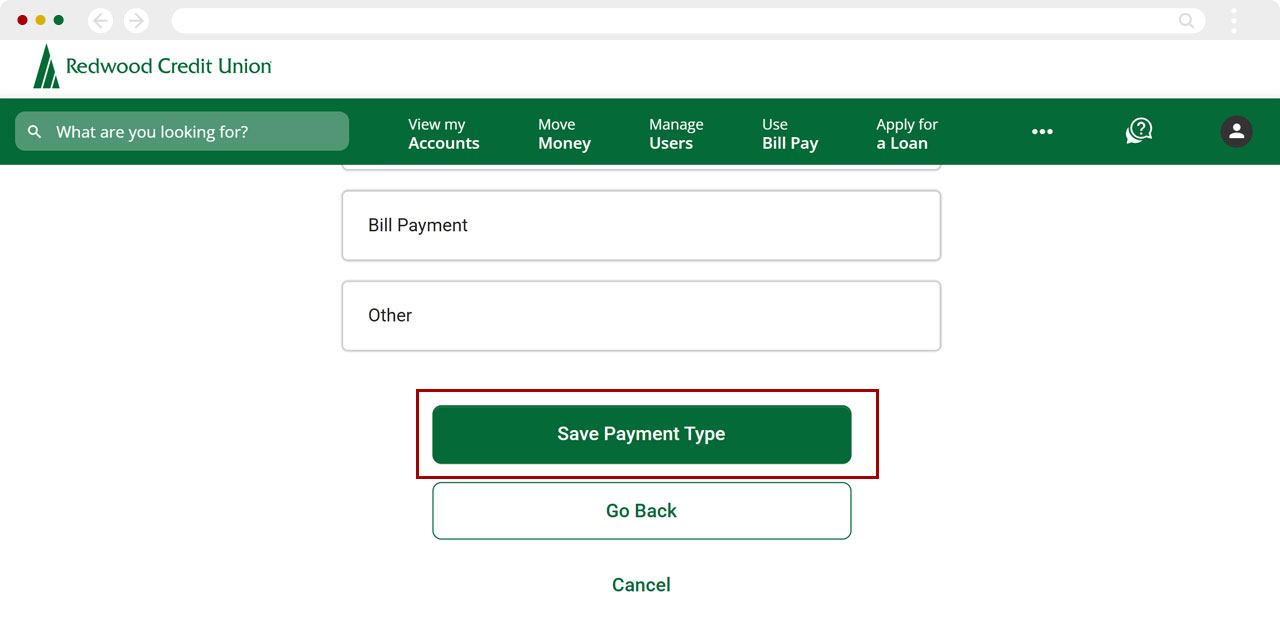Open the help chat bubble icon
Viewport: 1280px width, 620px height.
tap(1139, 131)
